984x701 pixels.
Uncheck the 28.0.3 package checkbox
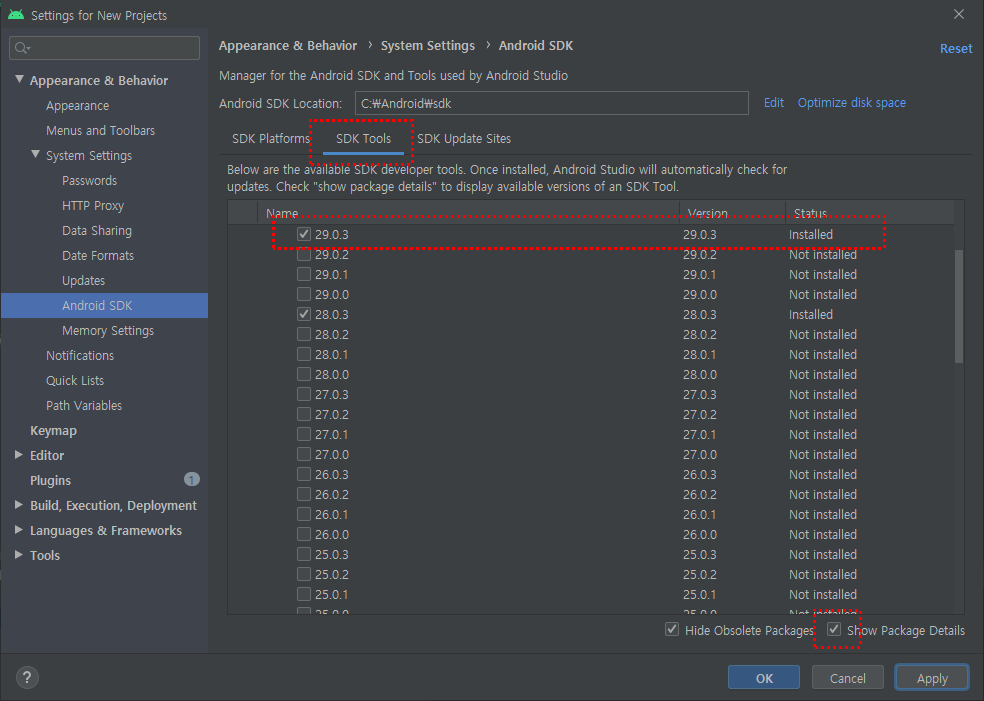[304, 314]
